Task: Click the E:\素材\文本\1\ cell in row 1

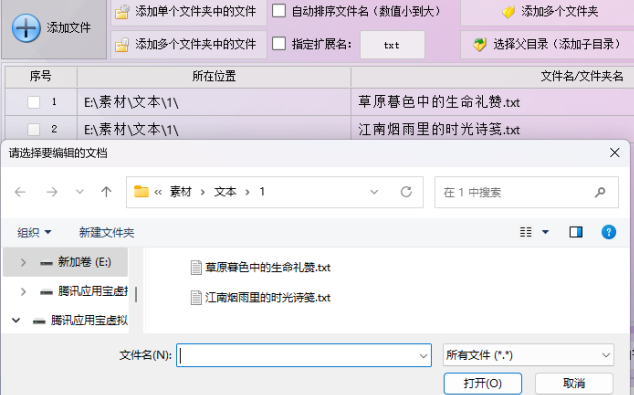Action: click(x=214, y=102)
